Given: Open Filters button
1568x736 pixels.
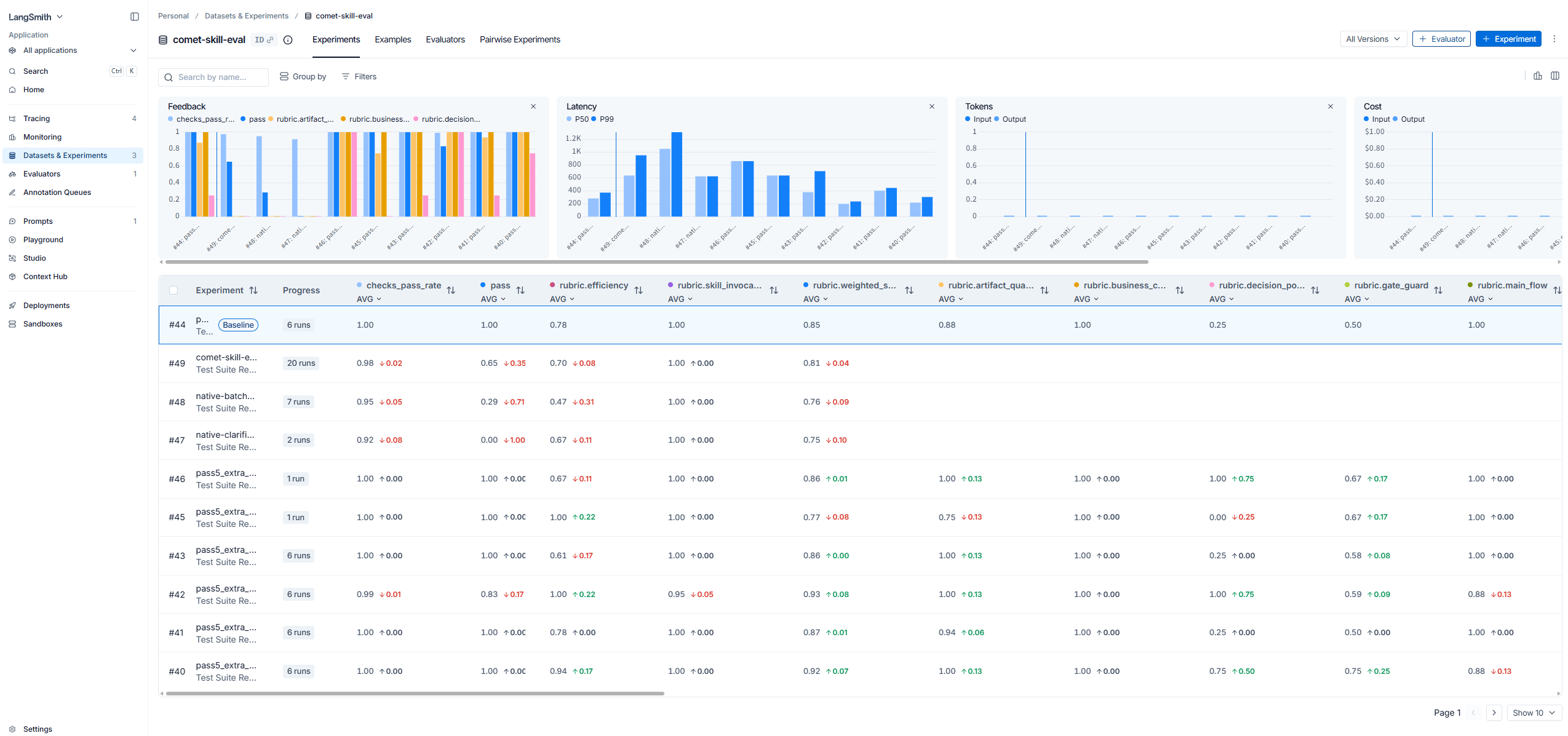Looking at the screenshot, I should (x=359, y=76).
